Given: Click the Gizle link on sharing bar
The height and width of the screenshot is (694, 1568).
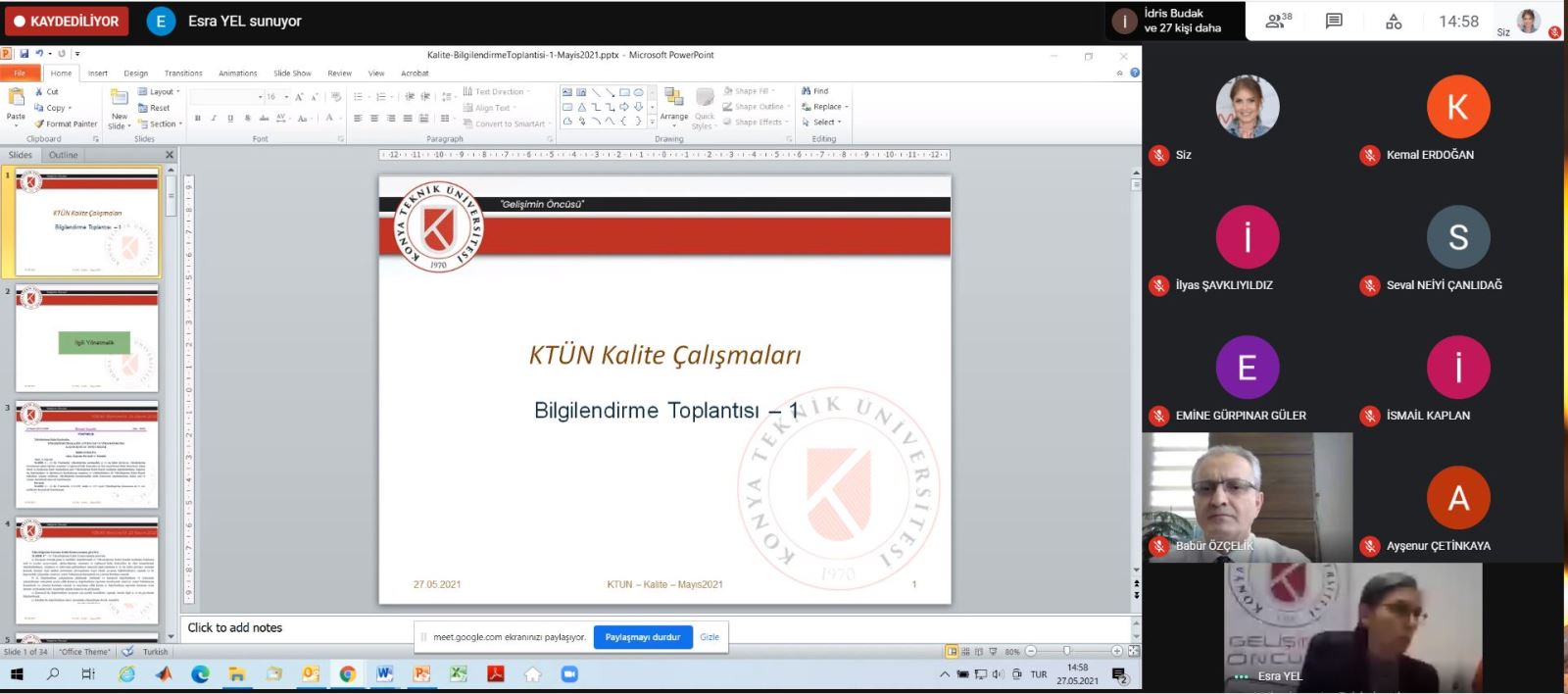Looking at the screenshot, I should tap(710, 637).
